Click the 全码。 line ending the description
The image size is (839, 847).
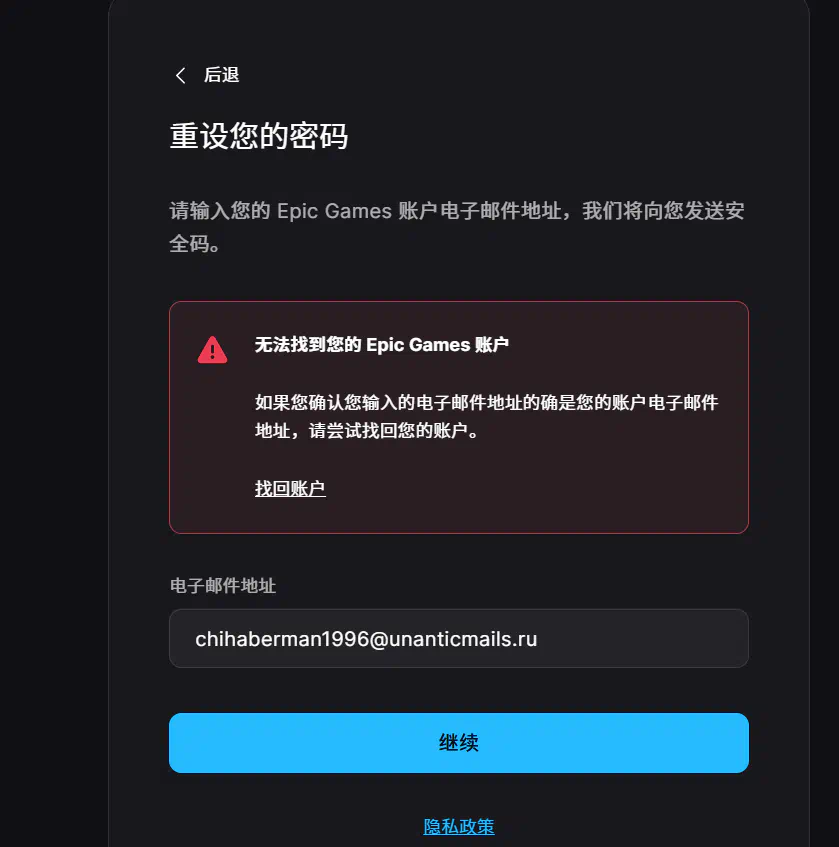[194, 244]
